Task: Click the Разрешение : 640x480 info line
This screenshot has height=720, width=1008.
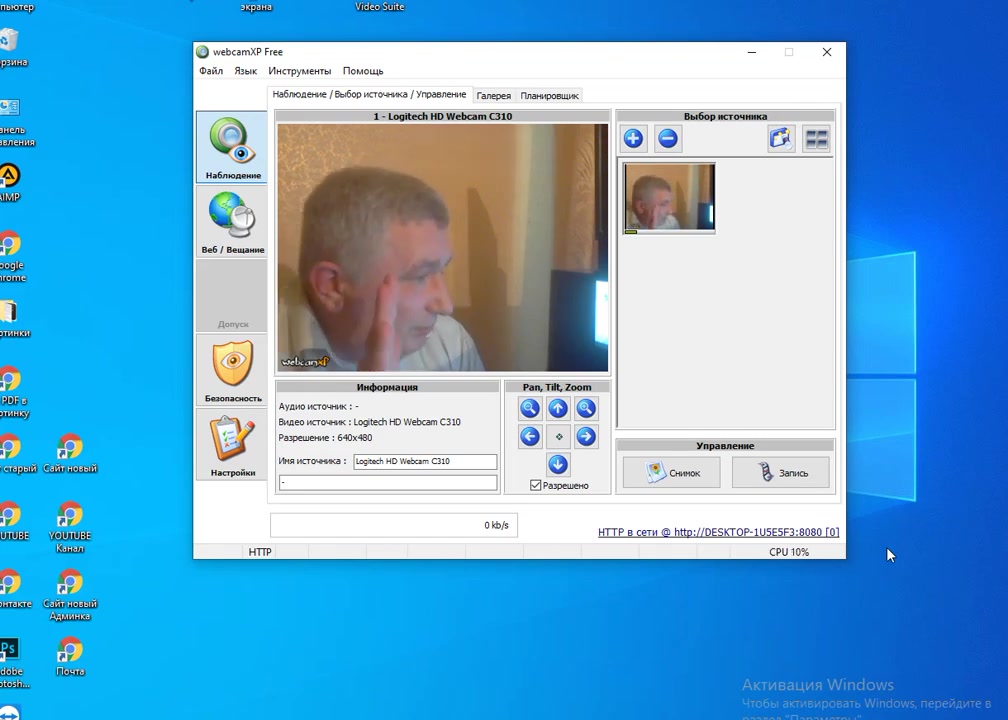Action: pyautogui.click(x=325, y=438)
